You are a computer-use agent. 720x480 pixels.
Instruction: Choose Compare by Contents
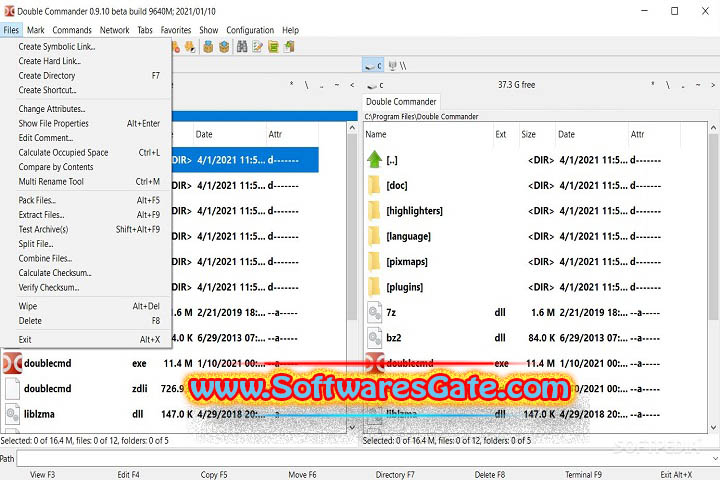(x=86, y=167)
